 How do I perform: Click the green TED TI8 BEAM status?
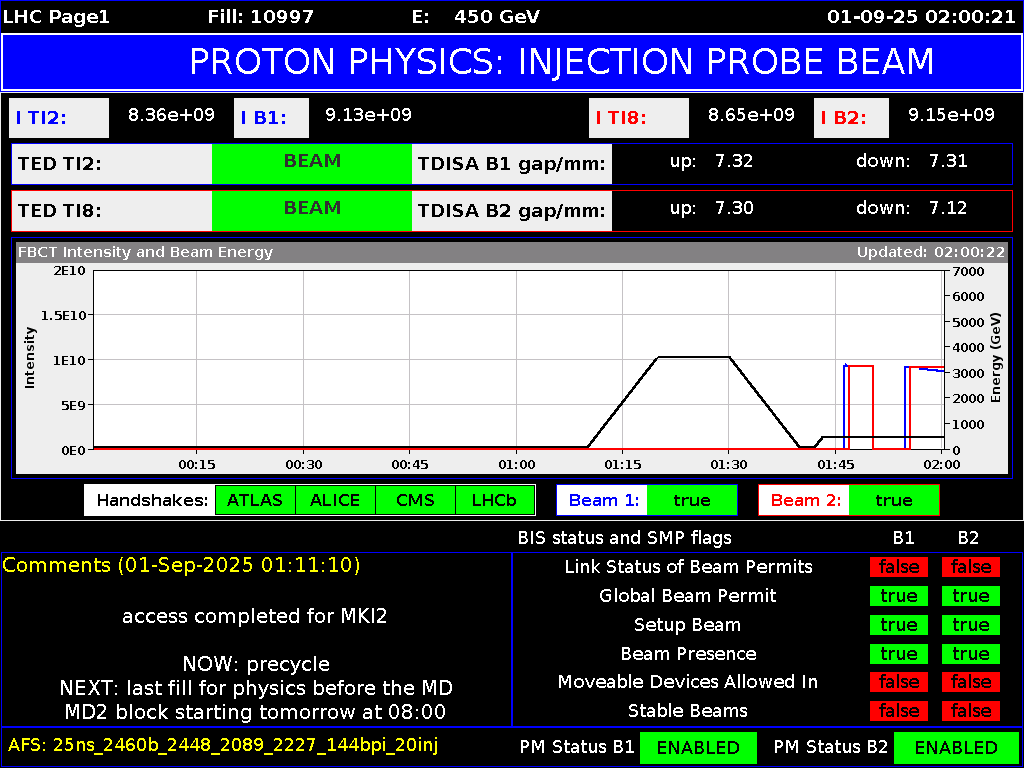[x=312, y=210]
